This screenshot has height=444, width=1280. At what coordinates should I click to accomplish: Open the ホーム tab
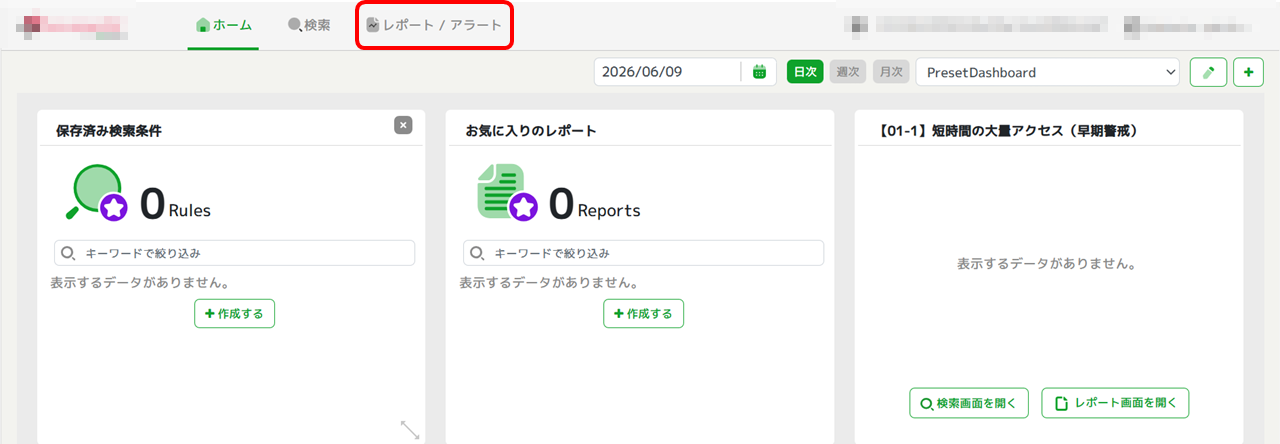tap(223, 25)
